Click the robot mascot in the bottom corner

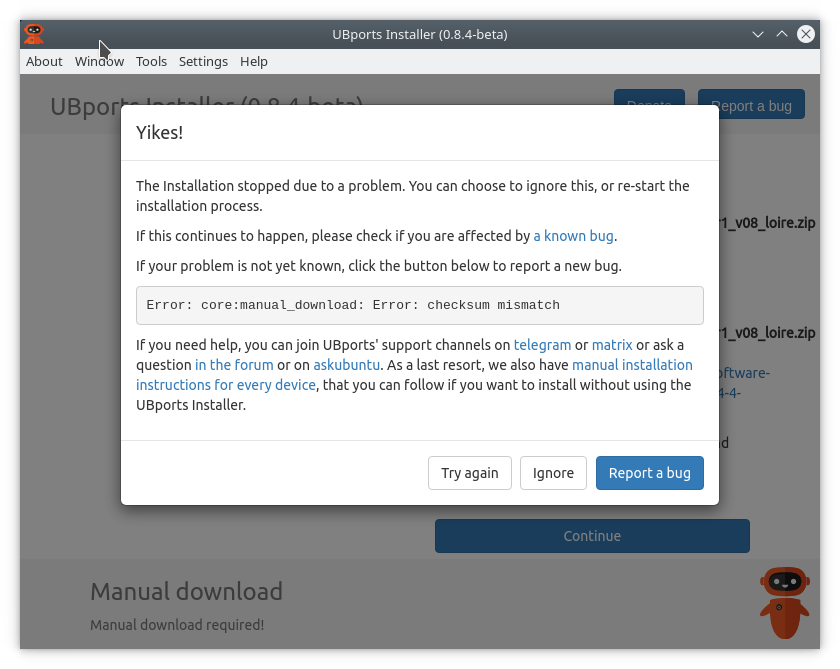click(x=785, y=603)
